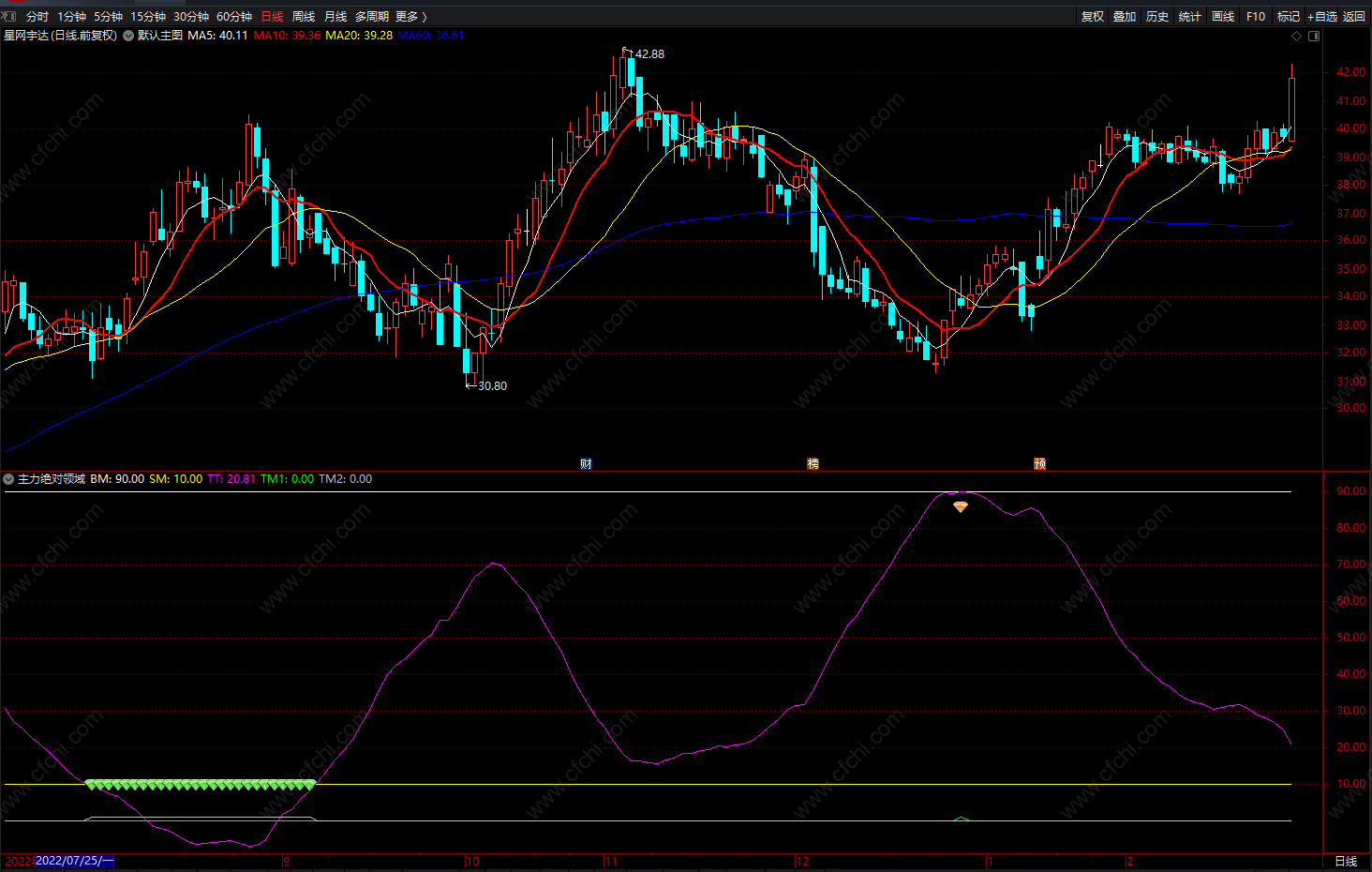The height and width of the screenshot is (872, 1372).
Task: Toggle 复权 price adjustment
Action: pos(1093,17)
